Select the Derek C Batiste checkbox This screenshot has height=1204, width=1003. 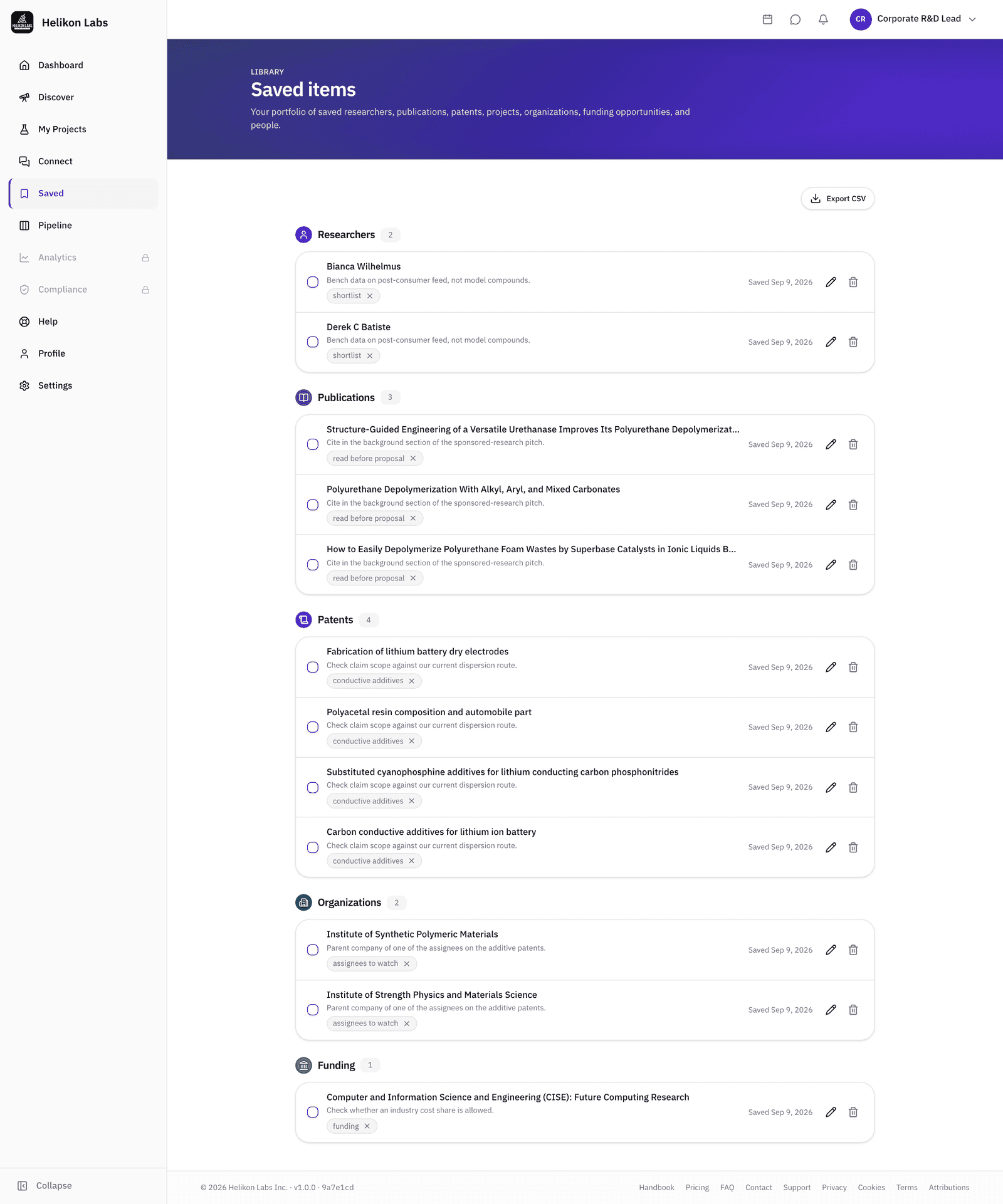[313, 342]
